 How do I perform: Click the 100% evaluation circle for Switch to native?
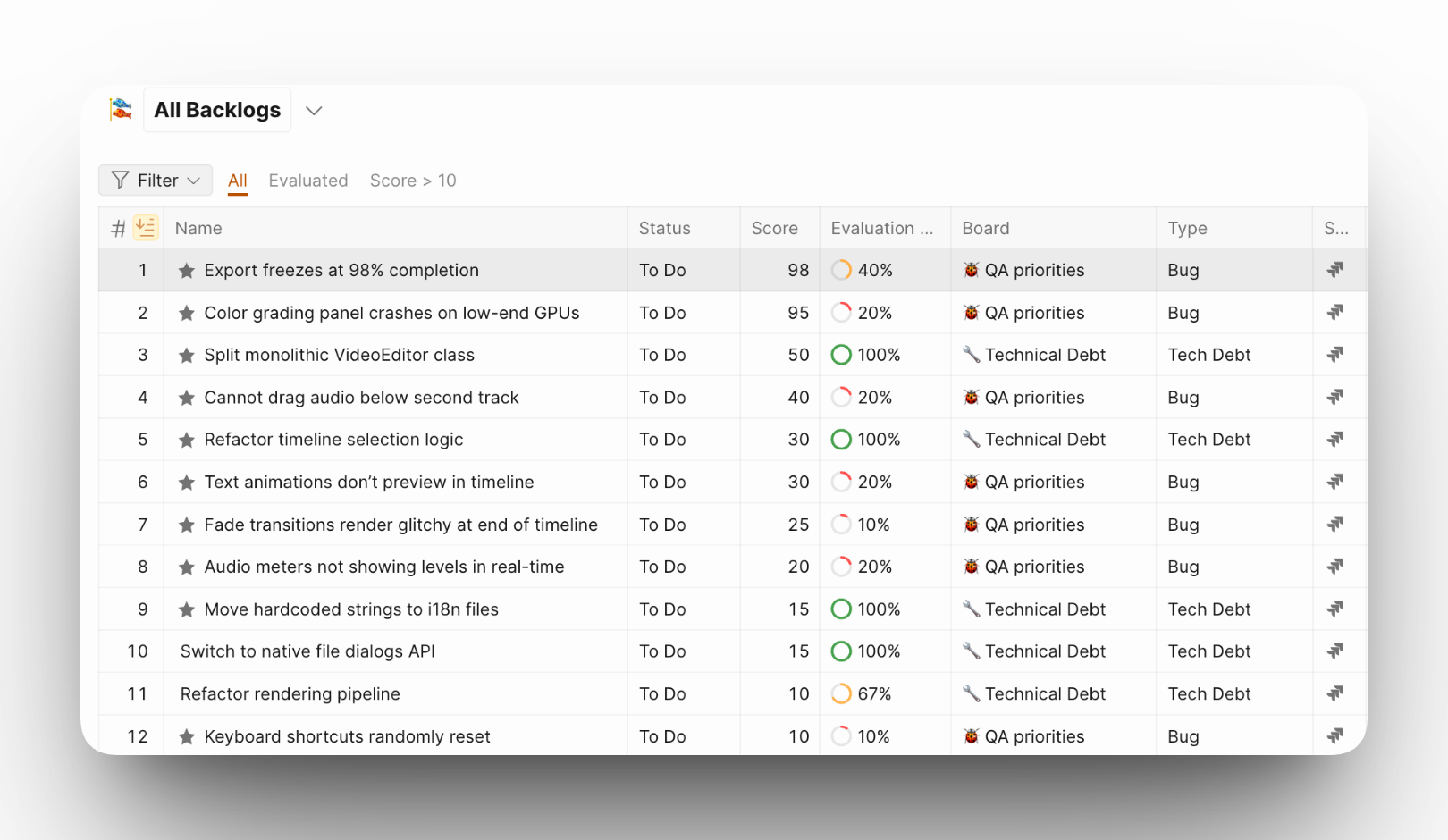841,651
